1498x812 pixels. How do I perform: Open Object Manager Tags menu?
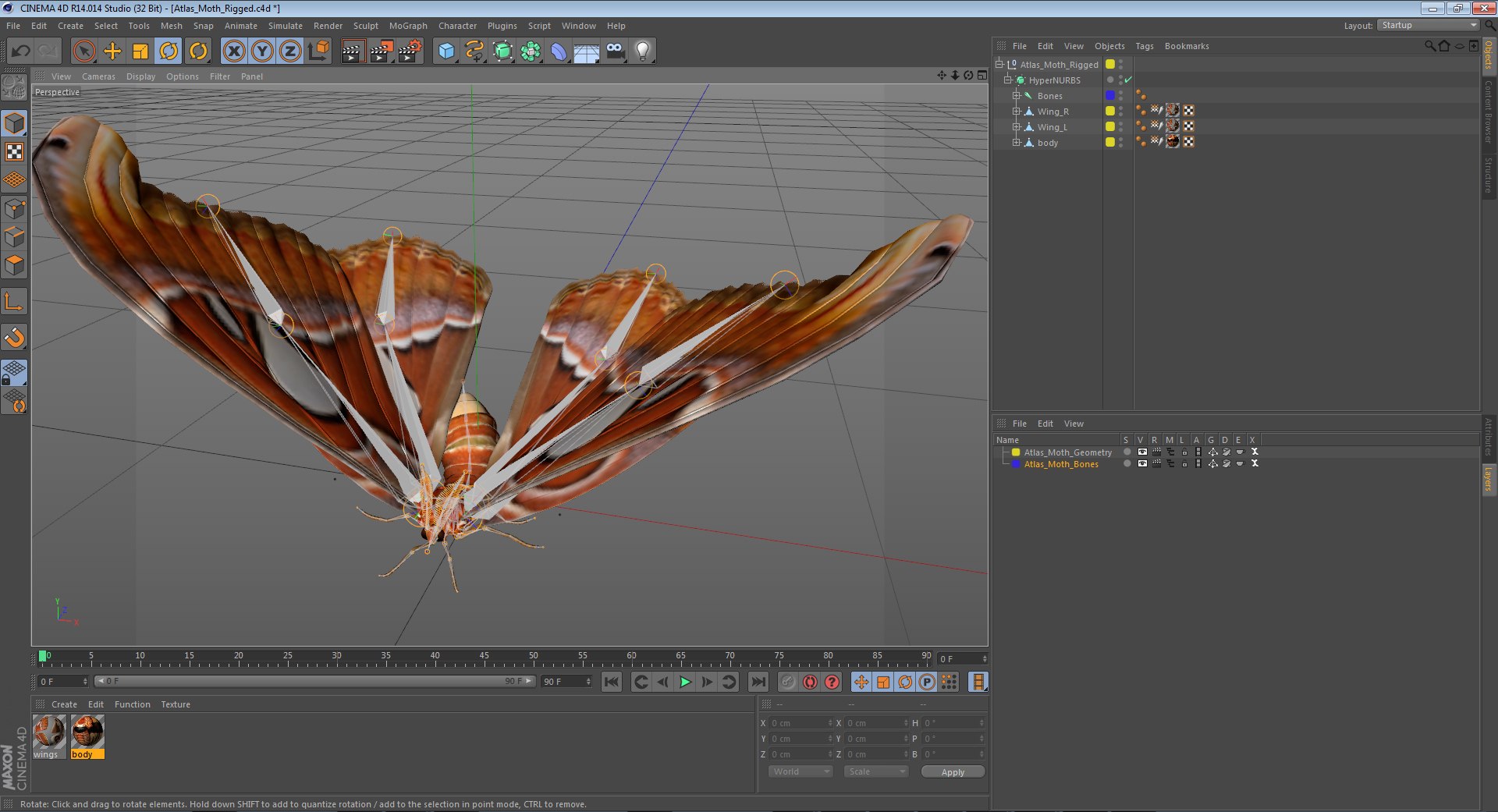coord(1144,46)
